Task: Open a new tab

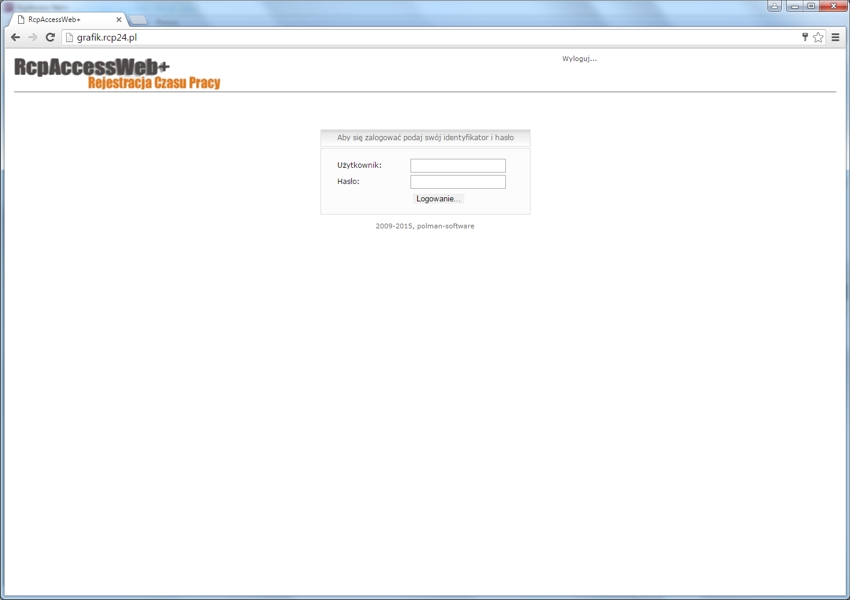Action: 138,19
